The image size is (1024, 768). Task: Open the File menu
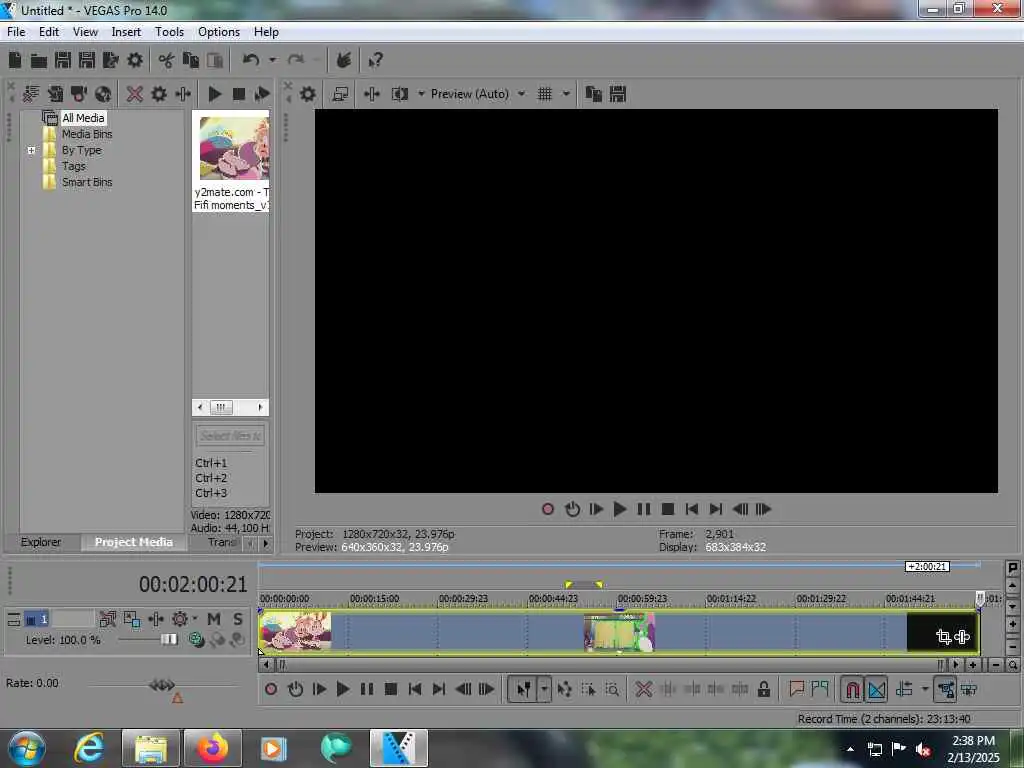[16, 32]
